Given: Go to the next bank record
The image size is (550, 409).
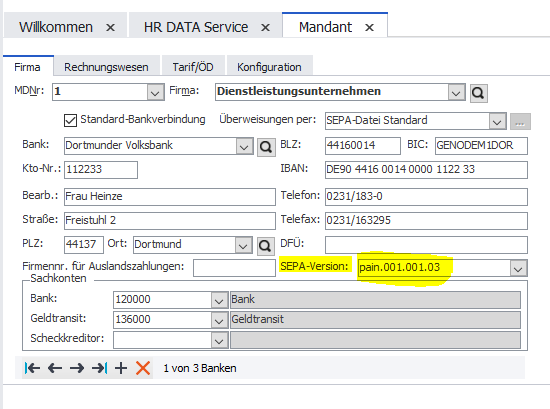Looking at the screenshot, I should 77,368.
